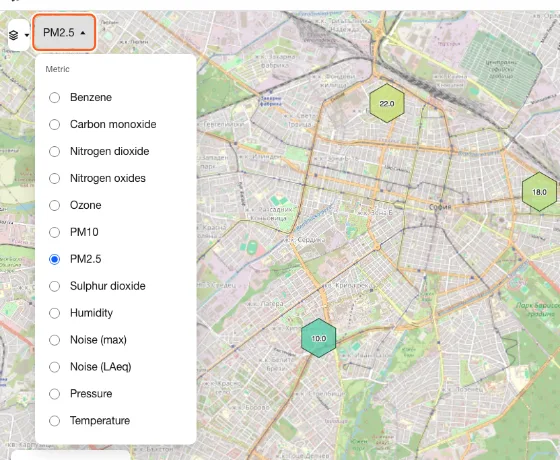The height and width of the screenshot is (460, 560).
Task: Select the Nitrogen dioxide radio button
Action: (x=54, y=151)
